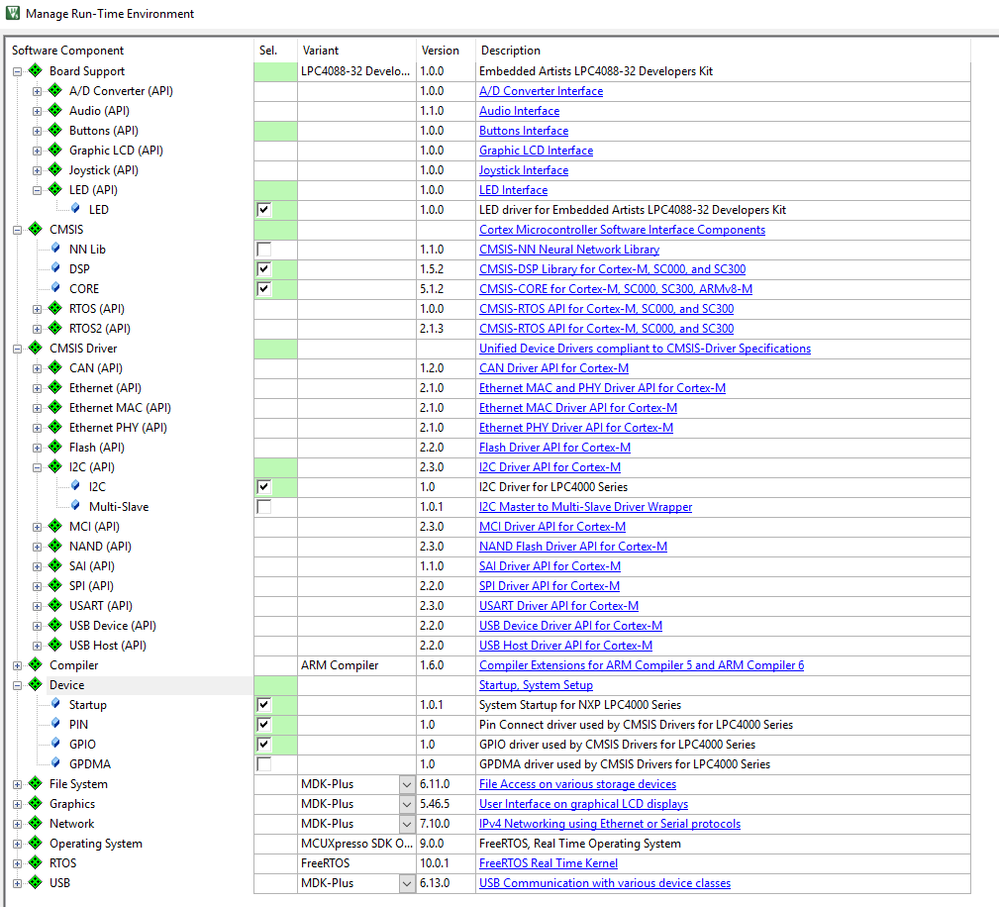Select the GPIO component tree row
The height and width of the screenshot is (907, 999).
tap(82, 744)
